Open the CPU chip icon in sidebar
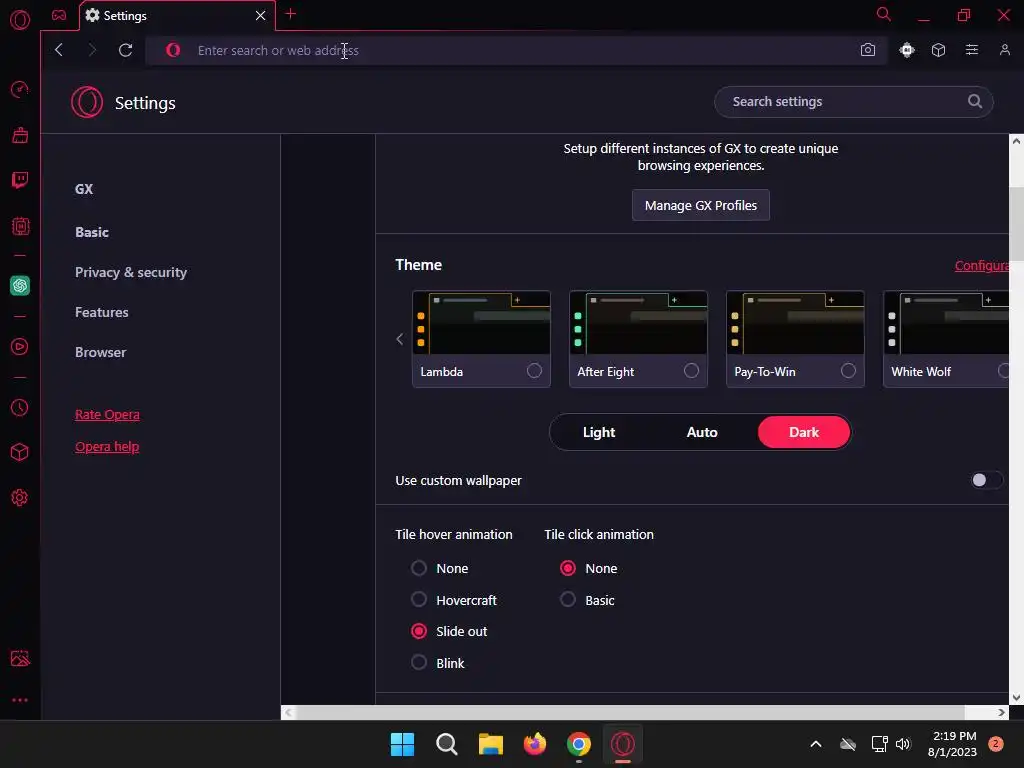Viewport: 1024px width, 768px height. click(20, 226)
